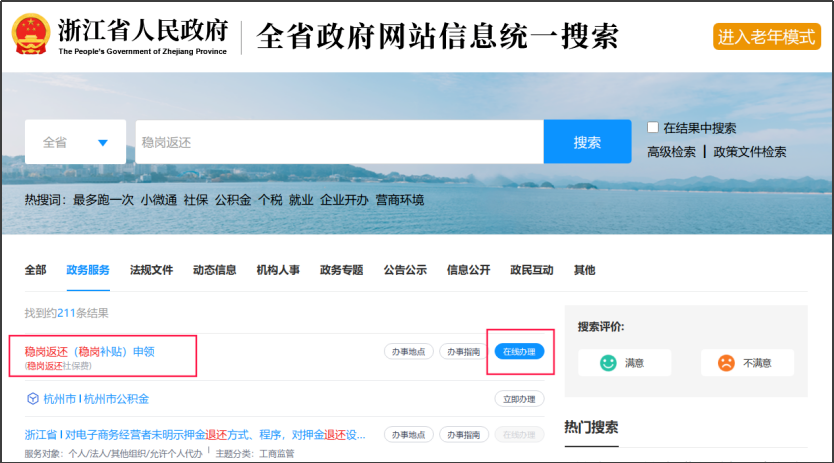Switch to the 动态信息 tab
This screenshot has width=834, height=463.
click(x=214, y=270)
